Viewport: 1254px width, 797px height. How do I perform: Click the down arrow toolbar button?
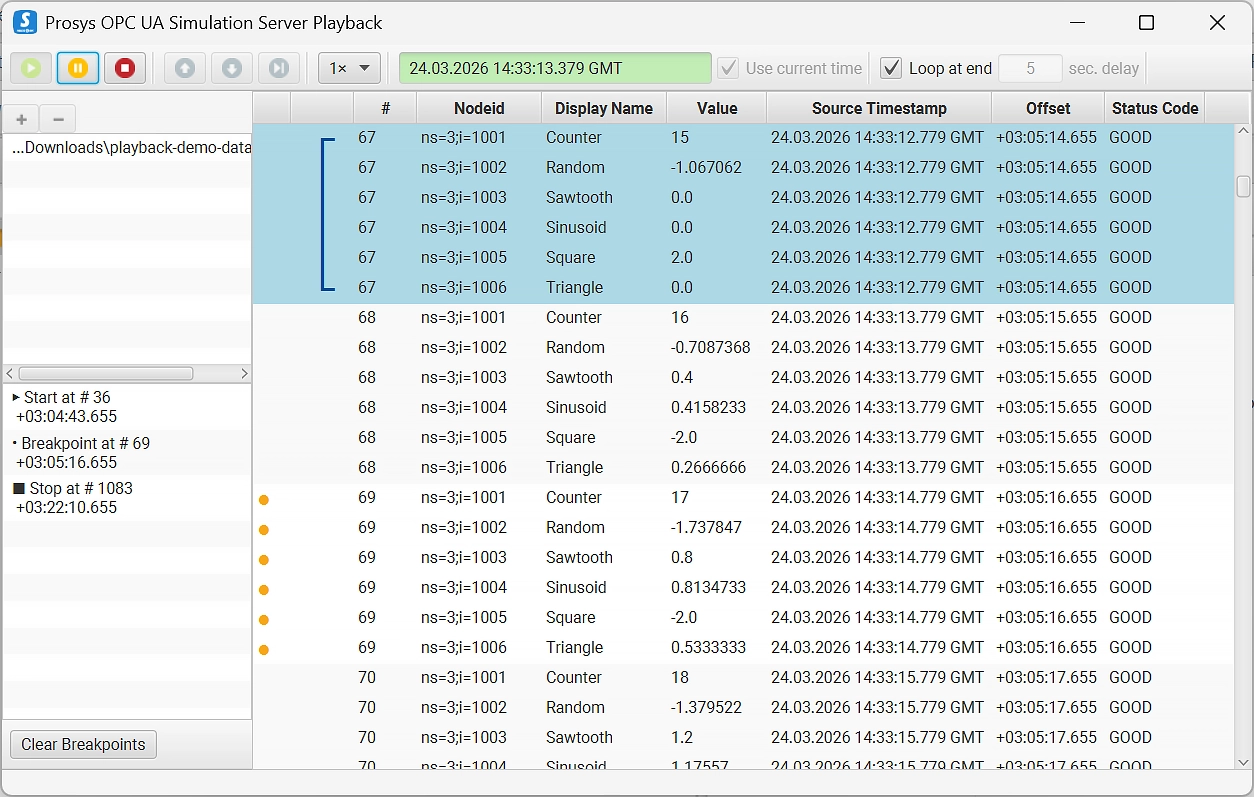pyautogui.click(x=232, y=68)
